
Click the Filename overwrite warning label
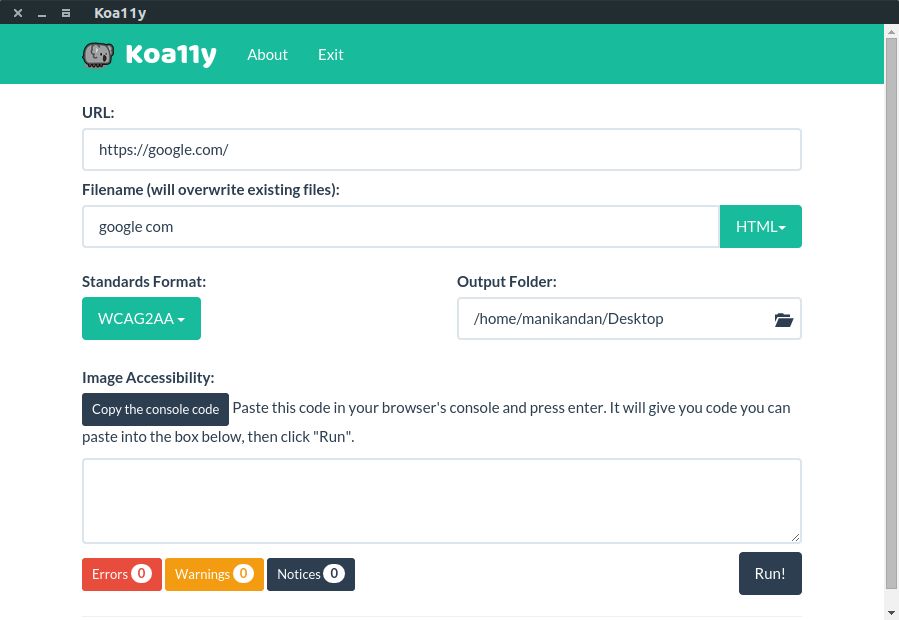coord(211,190)
